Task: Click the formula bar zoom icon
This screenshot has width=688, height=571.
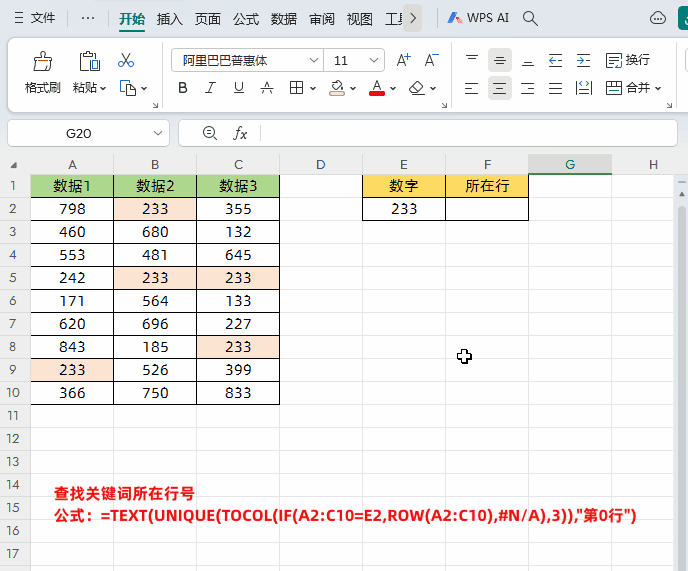Action: click(210, 133)
